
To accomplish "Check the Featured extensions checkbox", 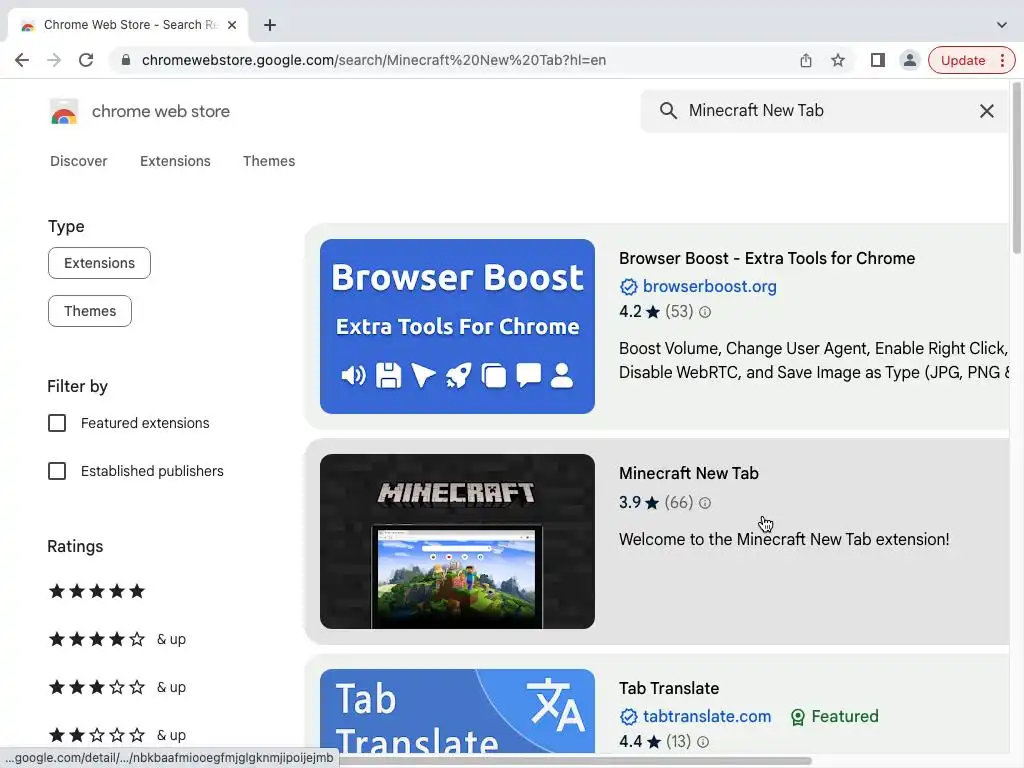I will [57, 423].
